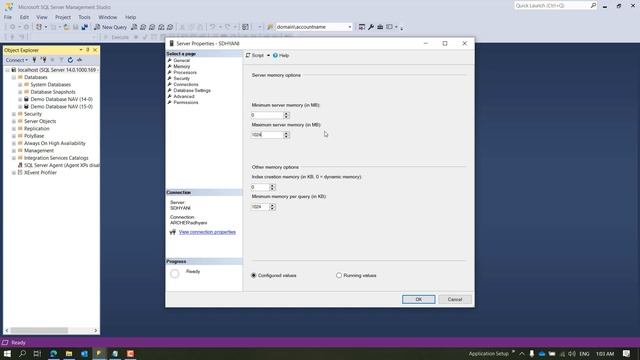Click the Index creation memory input field
Screen dimensions: 640x360
[x=260, y=187]
